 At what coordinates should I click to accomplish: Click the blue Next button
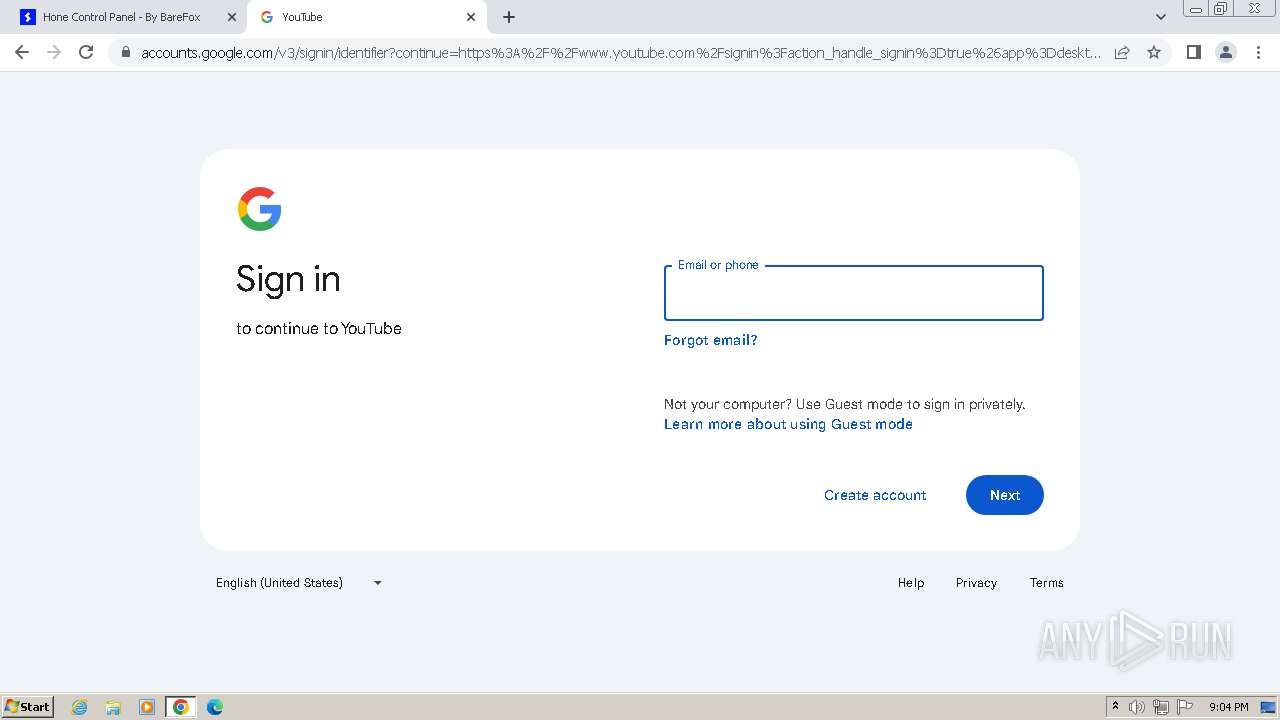[x=1005, y=495]
